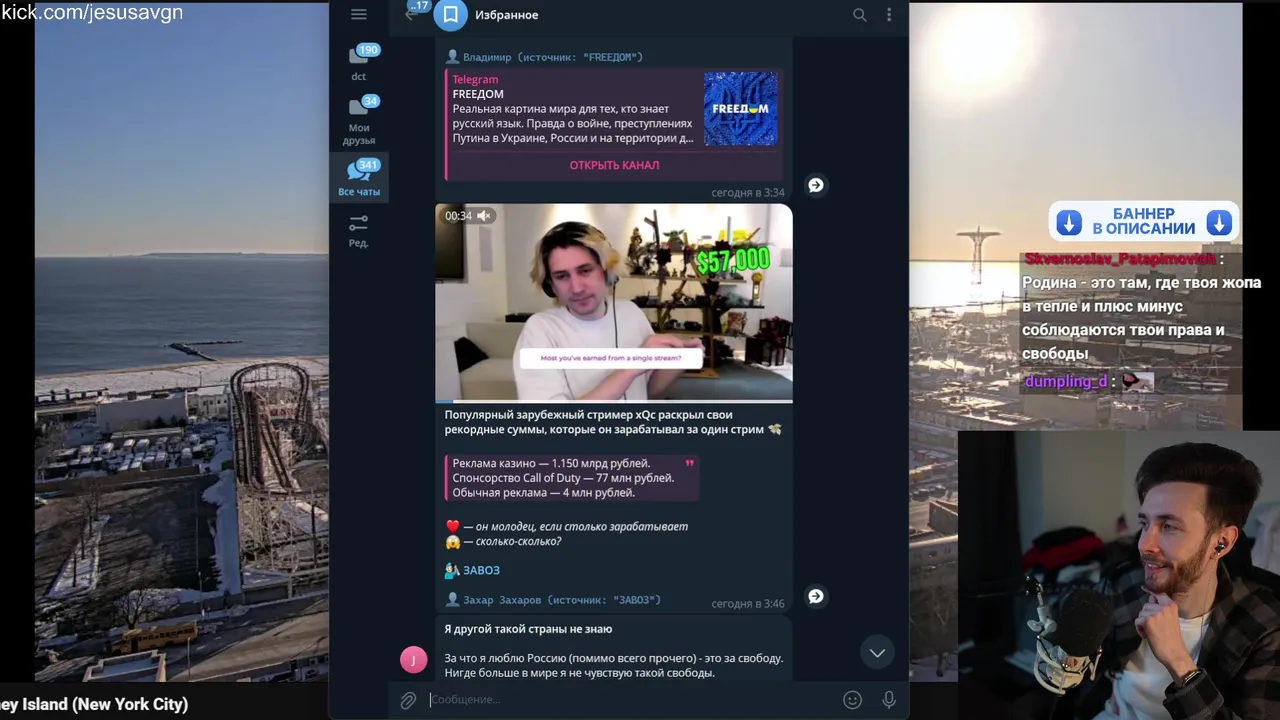Unmute the xQc video
1280x720 pixels.
[483, 216]
